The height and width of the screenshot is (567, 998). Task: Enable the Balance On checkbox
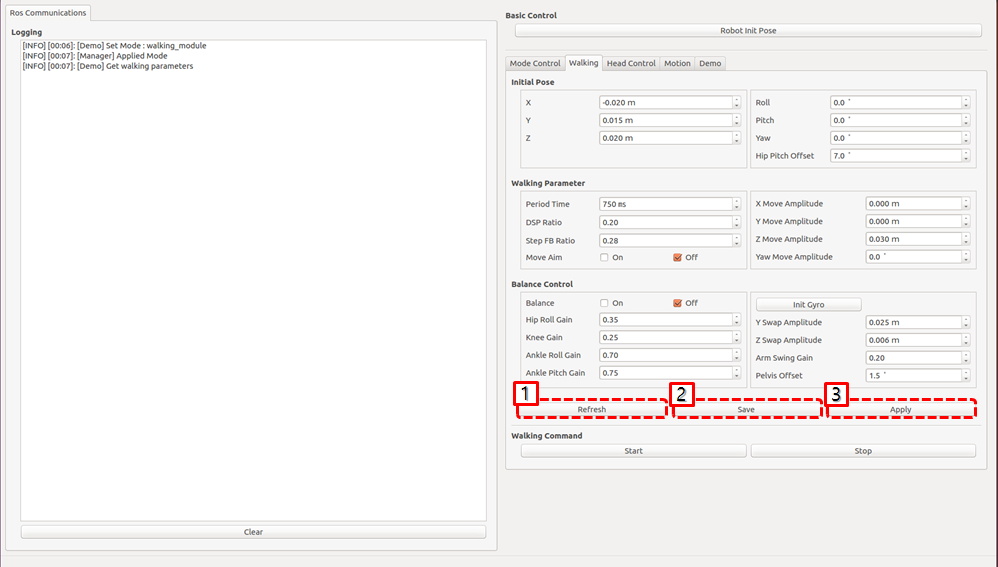[604, 304]
